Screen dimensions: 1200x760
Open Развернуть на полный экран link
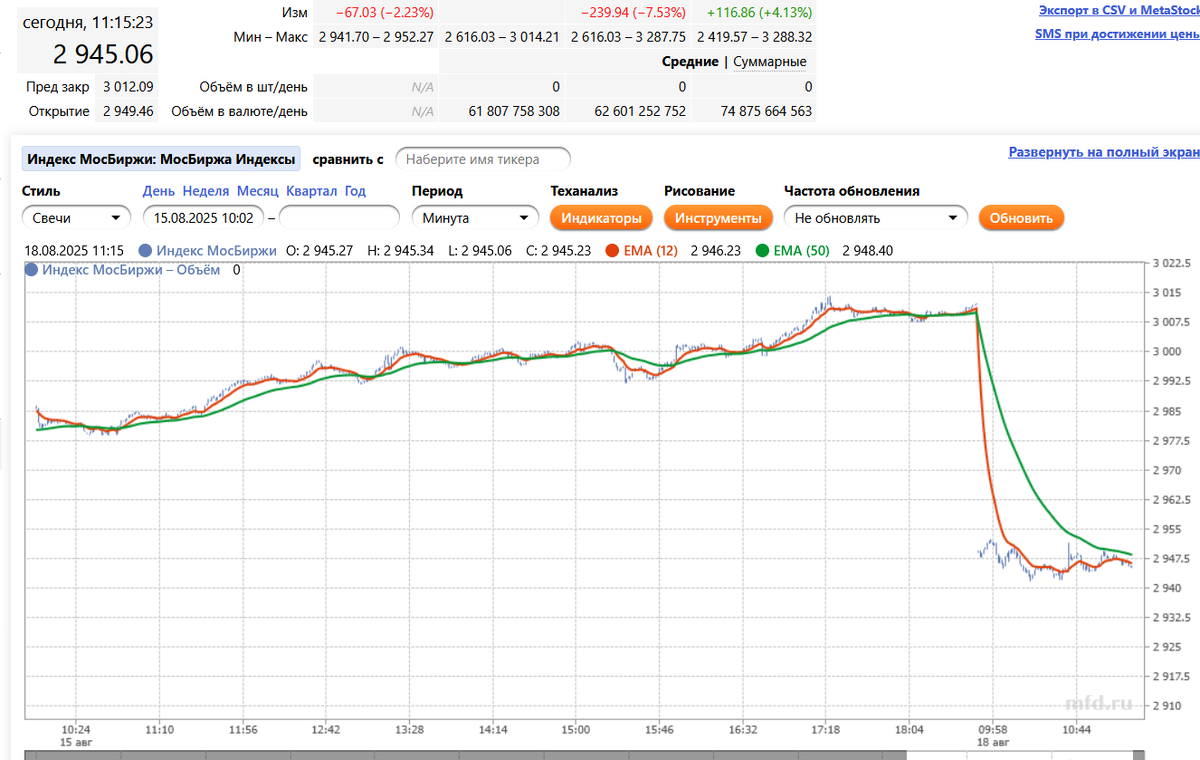(x=1104, y=153)
